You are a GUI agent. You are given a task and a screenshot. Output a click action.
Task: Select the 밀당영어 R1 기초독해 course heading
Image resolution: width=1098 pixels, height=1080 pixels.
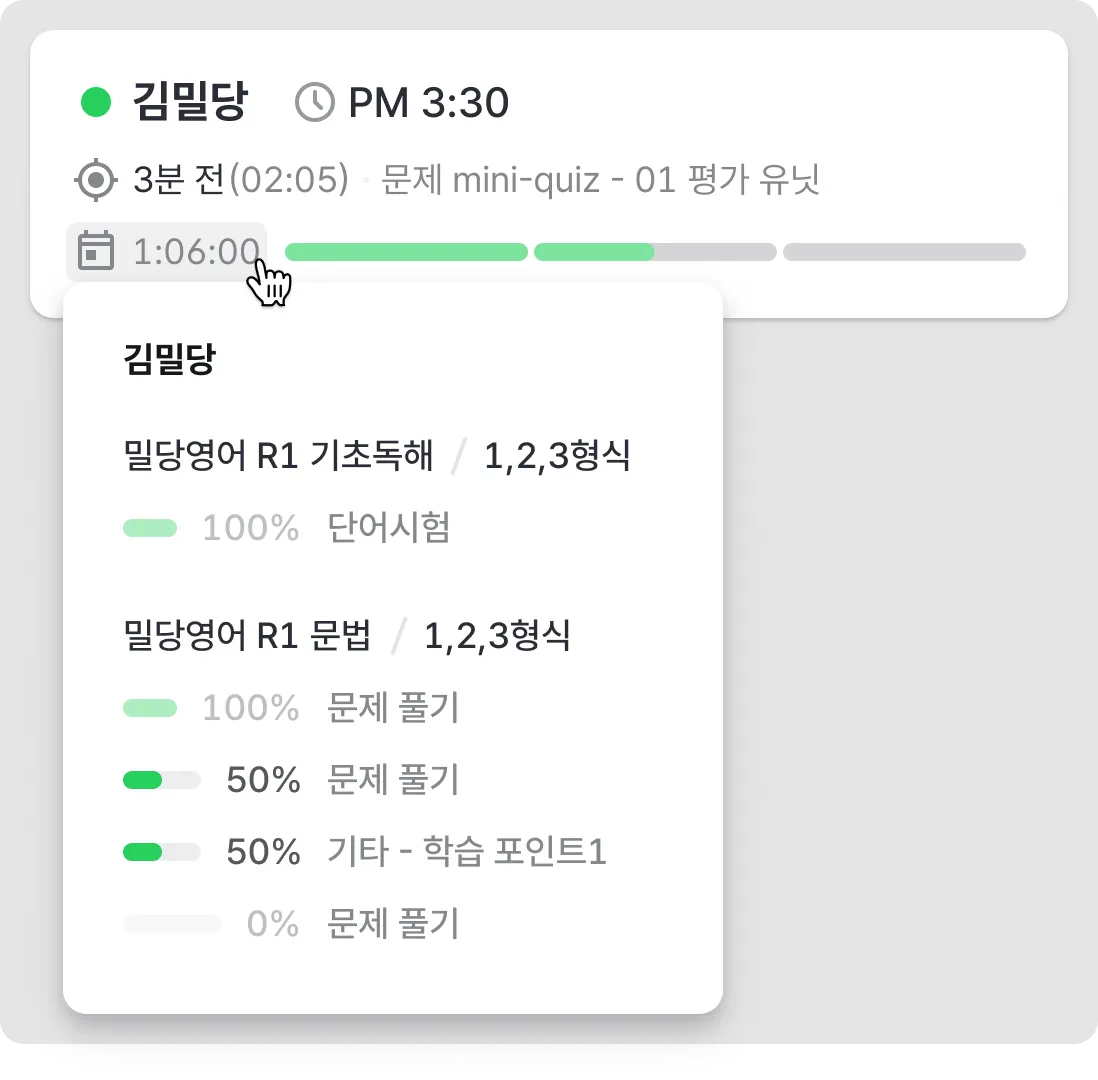pos(277,456)
